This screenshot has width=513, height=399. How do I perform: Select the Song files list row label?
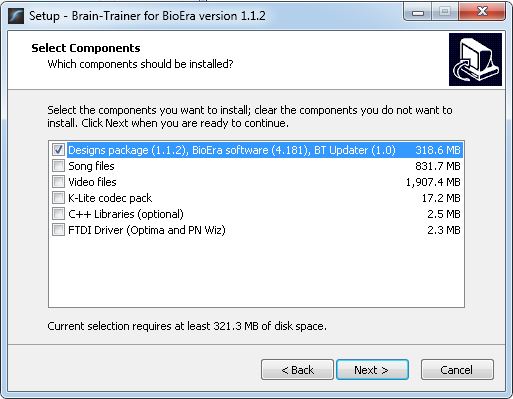91,166
